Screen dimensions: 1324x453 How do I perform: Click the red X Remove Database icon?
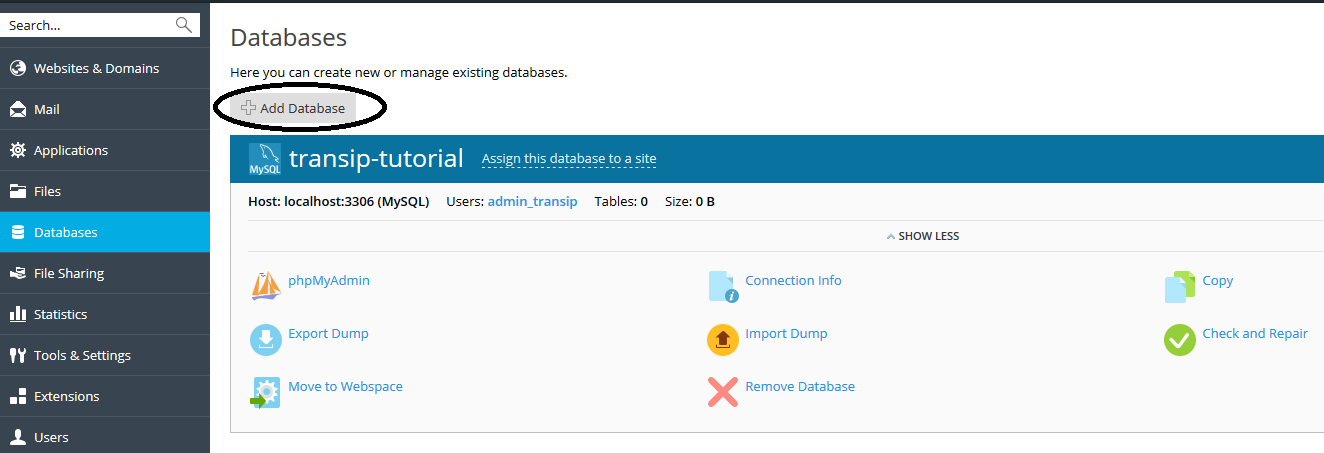pos(723,392)
